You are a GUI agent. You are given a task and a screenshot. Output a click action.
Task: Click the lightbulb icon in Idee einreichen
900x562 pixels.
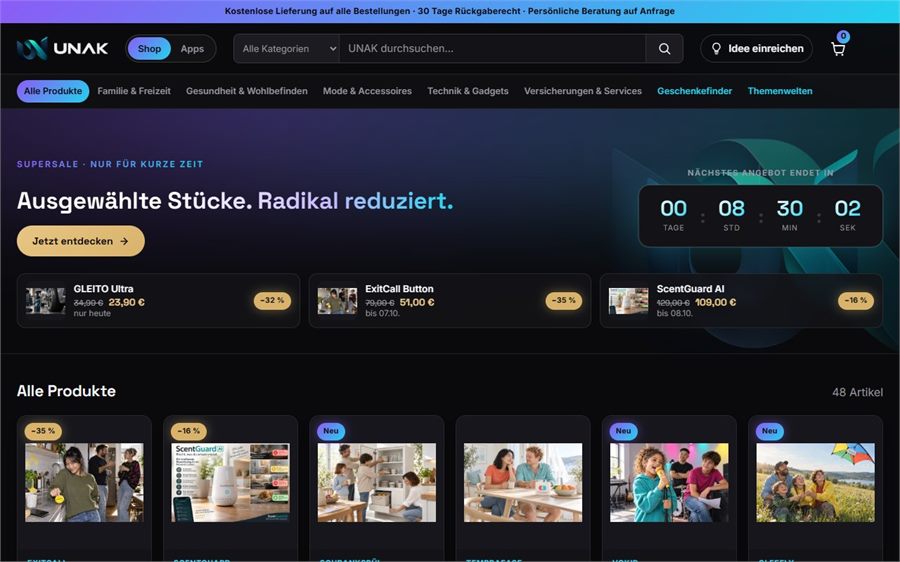pyautogui.click(x=716, y=49)
